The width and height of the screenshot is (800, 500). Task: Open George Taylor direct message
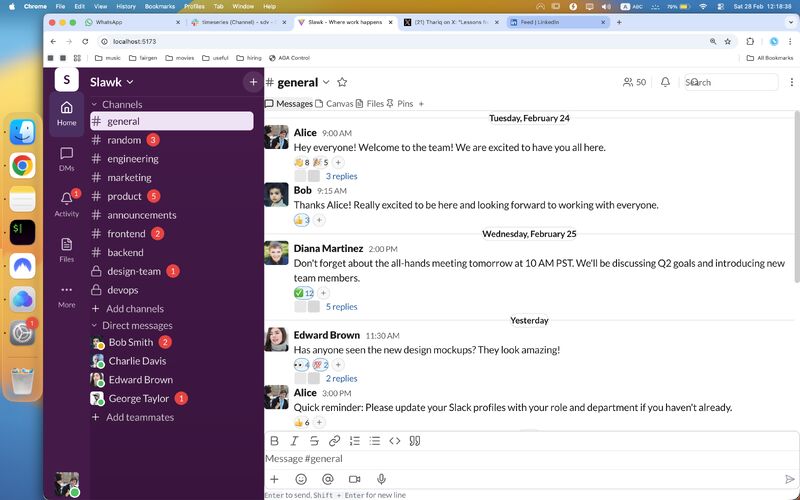[x=172, y=398]
